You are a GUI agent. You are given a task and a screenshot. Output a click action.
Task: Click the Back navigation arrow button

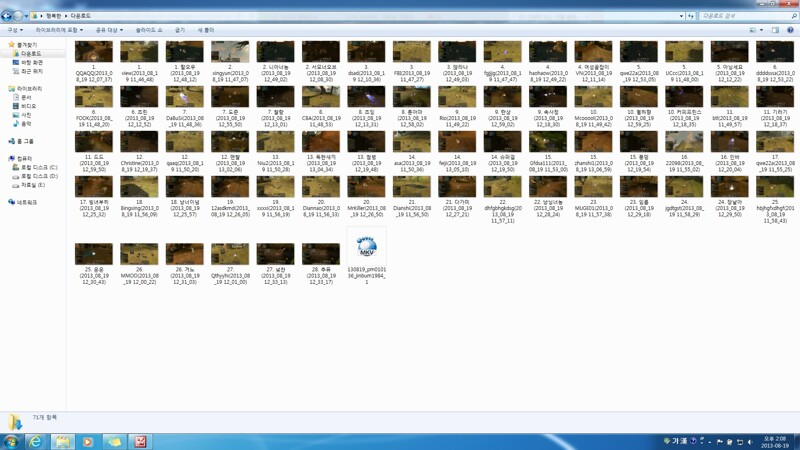click(x=7, y=16)
